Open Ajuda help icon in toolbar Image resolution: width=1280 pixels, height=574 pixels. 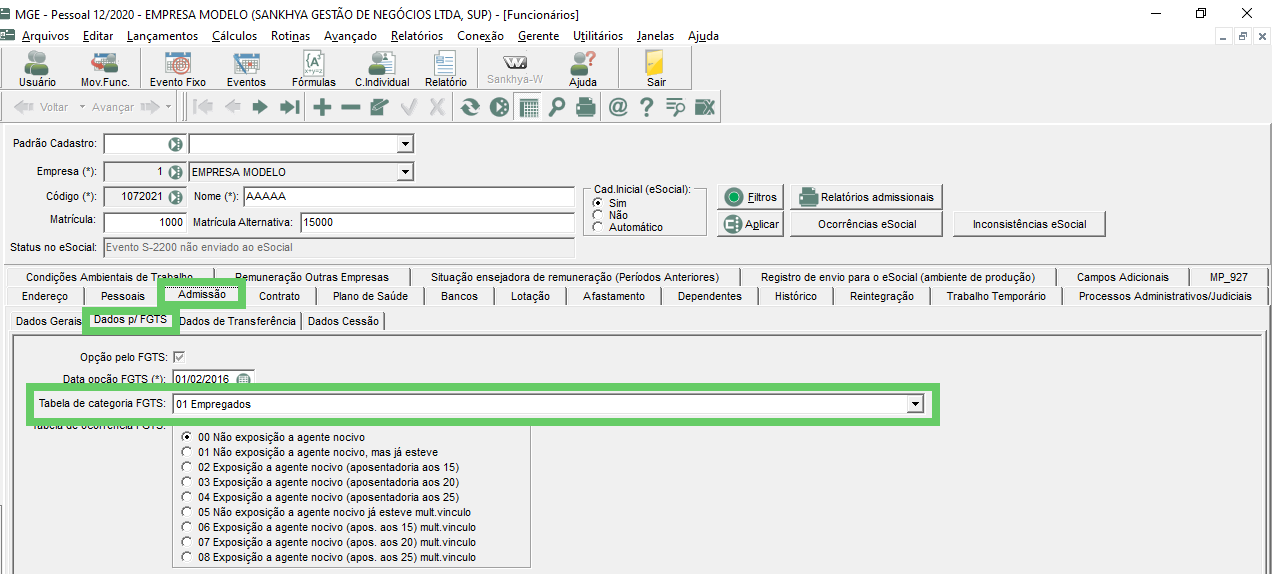click(583, 68)
